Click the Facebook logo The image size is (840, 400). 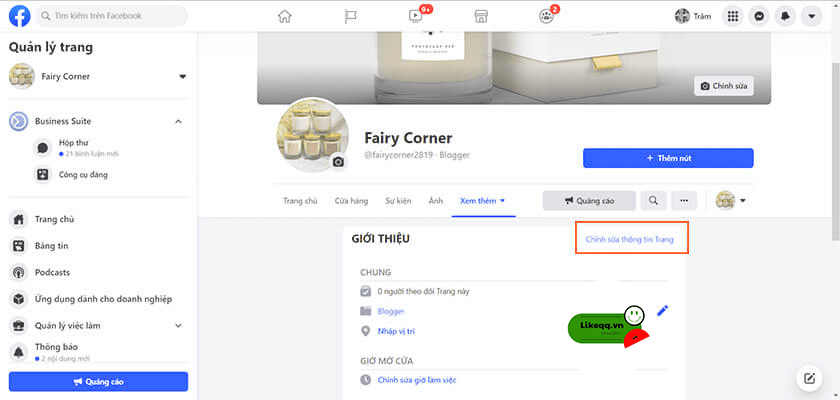coord(20,16)
